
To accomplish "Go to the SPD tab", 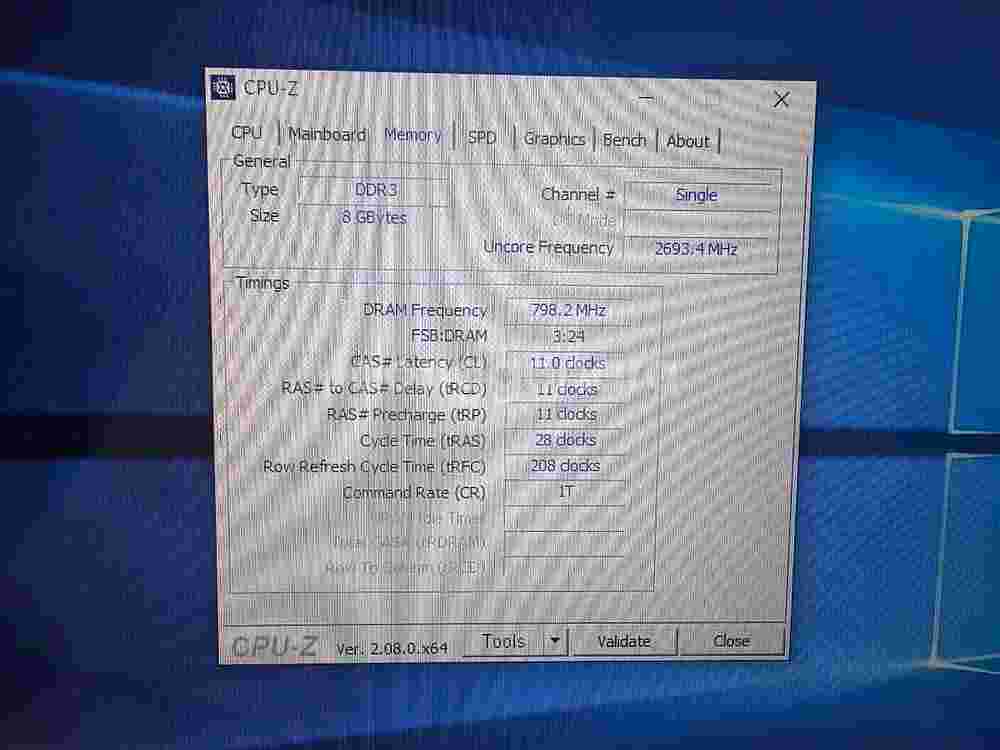I will pyautogui.click(x=482, y=137).
